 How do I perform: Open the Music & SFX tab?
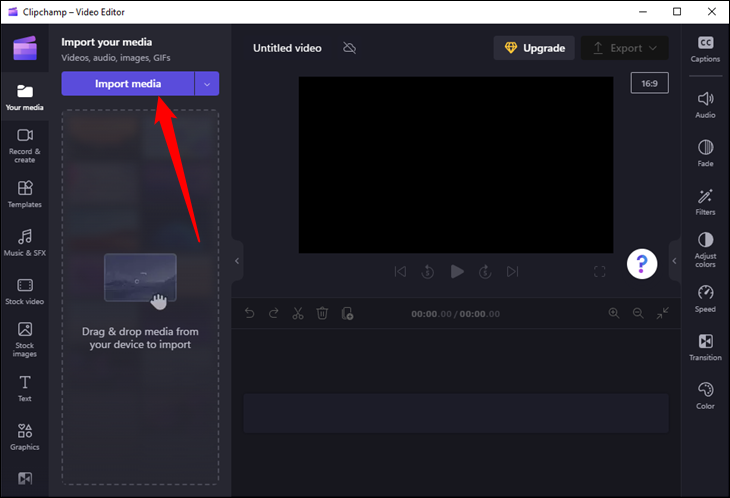[x=25, y=241]
